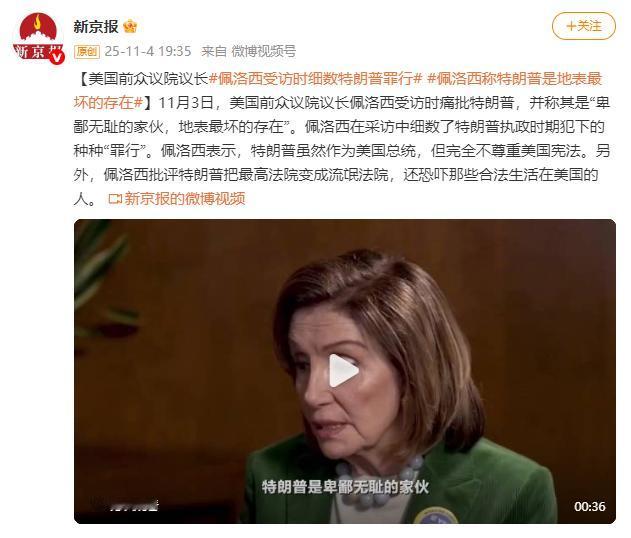Play the video with center play button
Viewport: 631px width, 538px height.
coord(343,371)
